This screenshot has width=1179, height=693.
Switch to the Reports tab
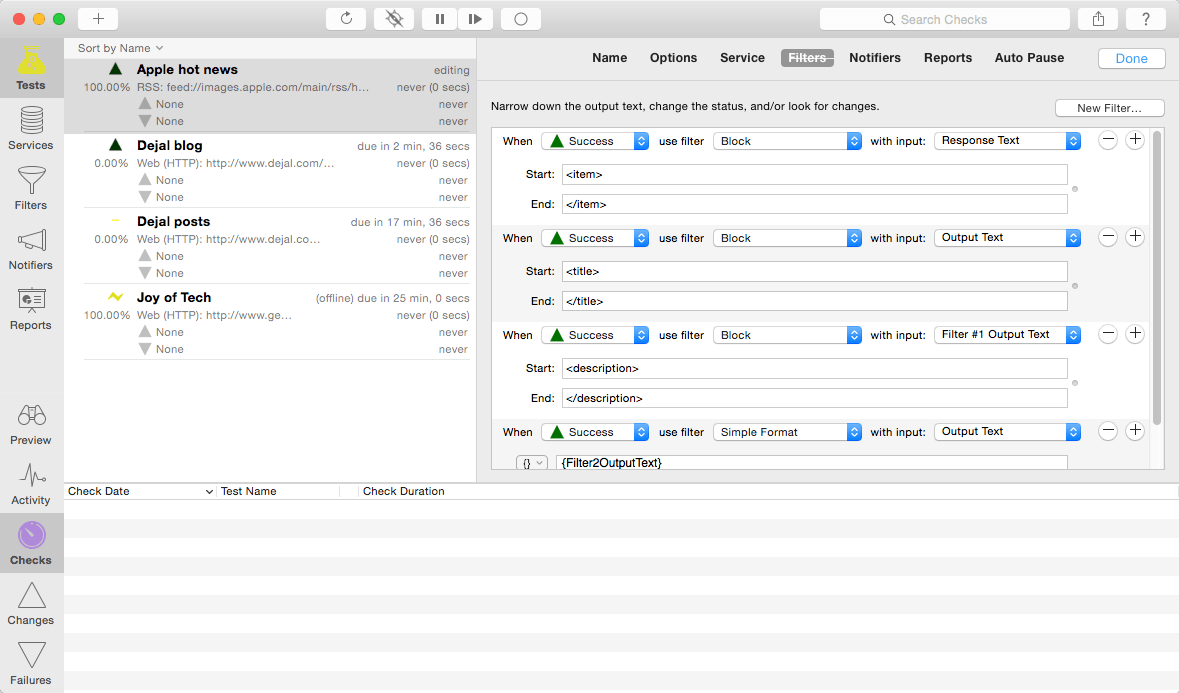coord(947,58)
